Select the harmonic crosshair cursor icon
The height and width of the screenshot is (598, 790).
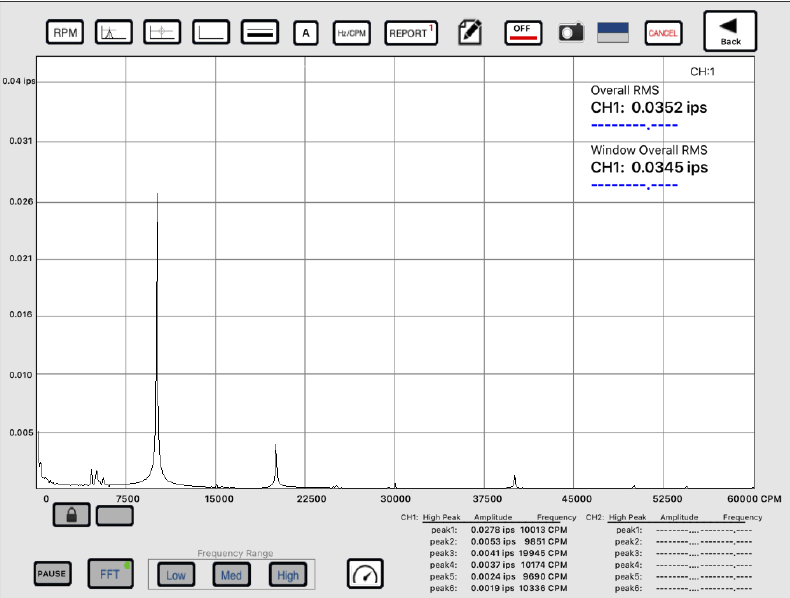pos(162,33)
